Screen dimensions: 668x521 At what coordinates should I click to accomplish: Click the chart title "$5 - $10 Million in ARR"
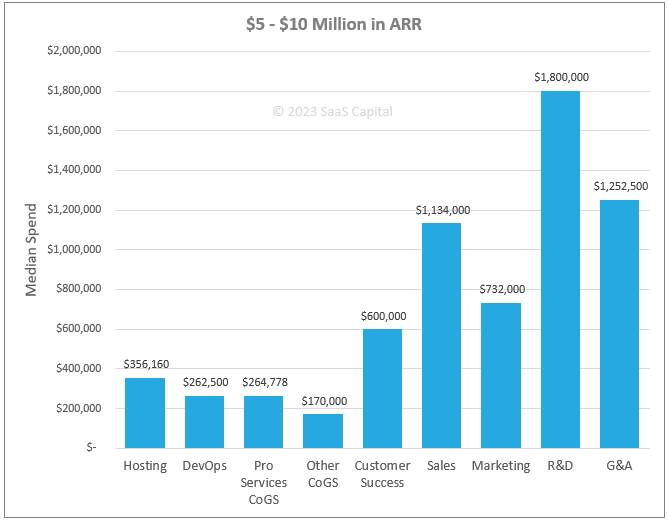[x=334, y=24]
